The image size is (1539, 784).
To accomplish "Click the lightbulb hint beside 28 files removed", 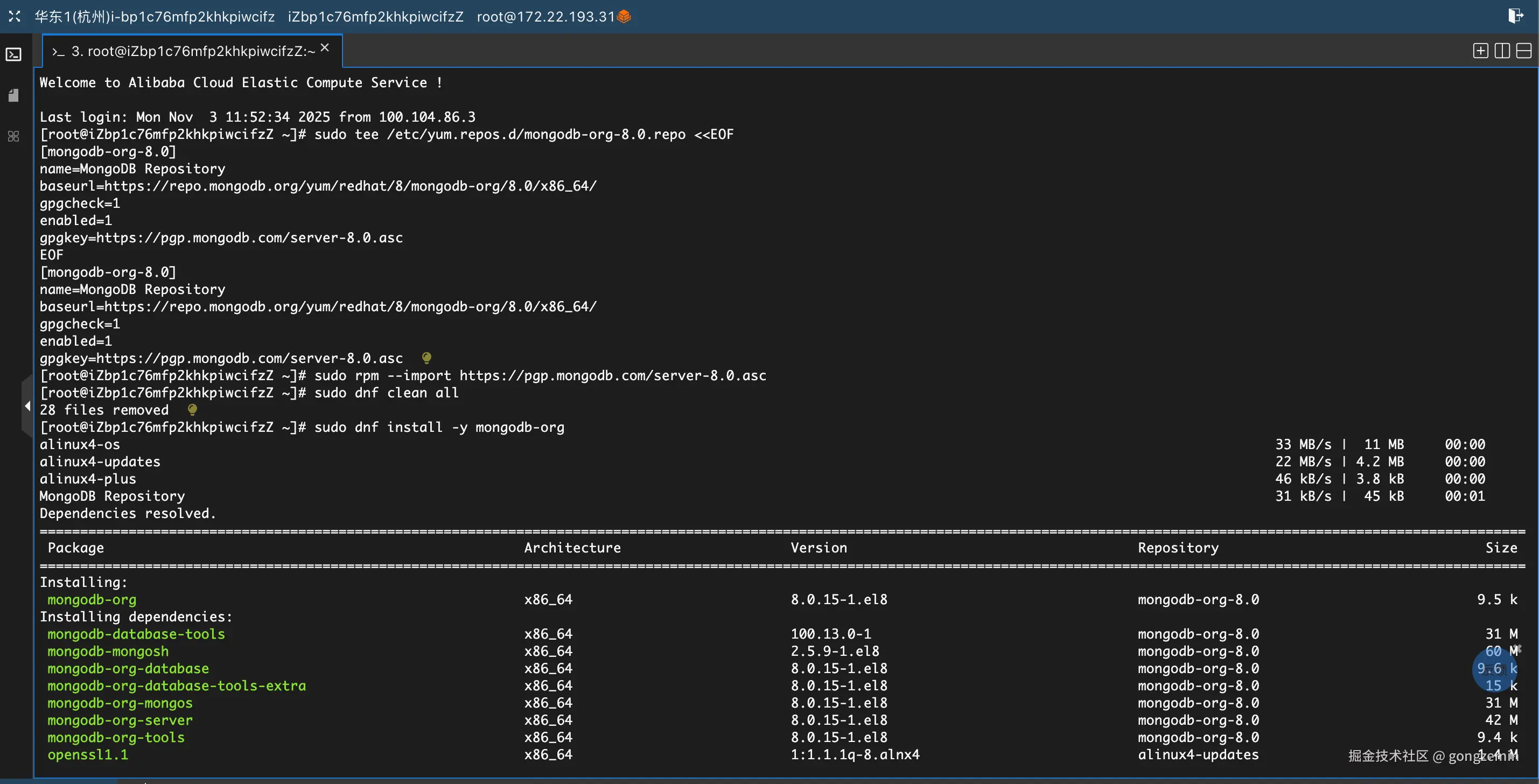I will tap(192, 410).
